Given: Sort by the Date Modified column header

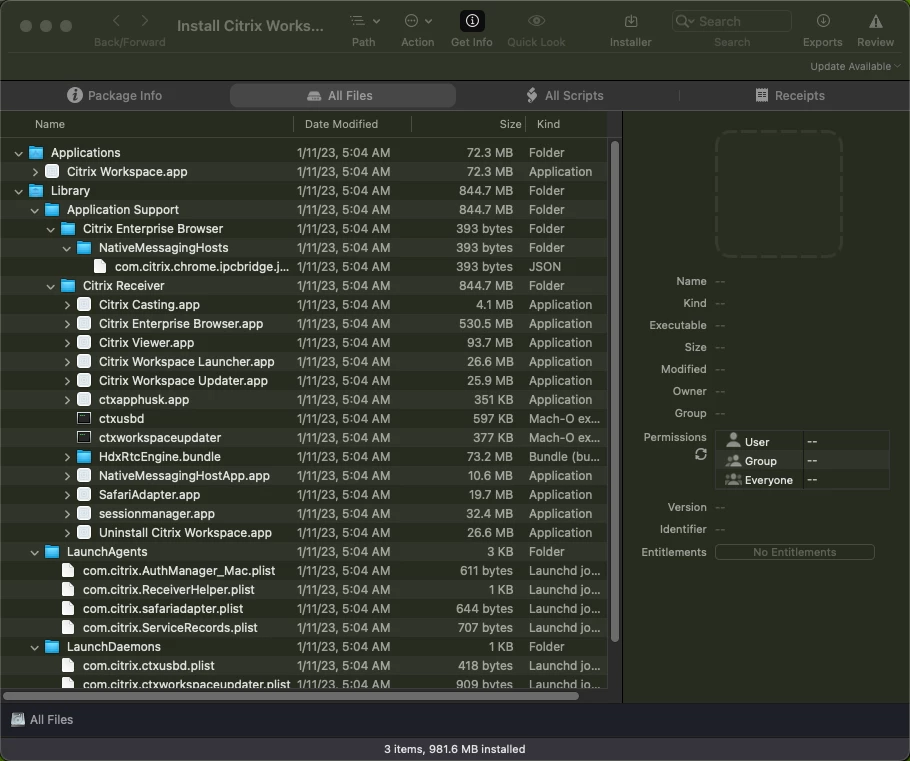Looking at the screenshot, I should (352, 124).
